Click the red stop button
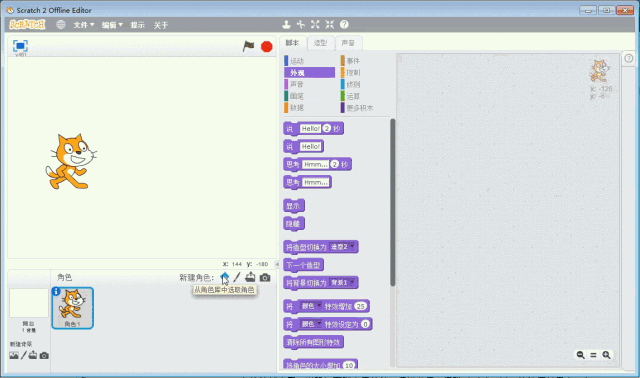 [x=267, y=47]
